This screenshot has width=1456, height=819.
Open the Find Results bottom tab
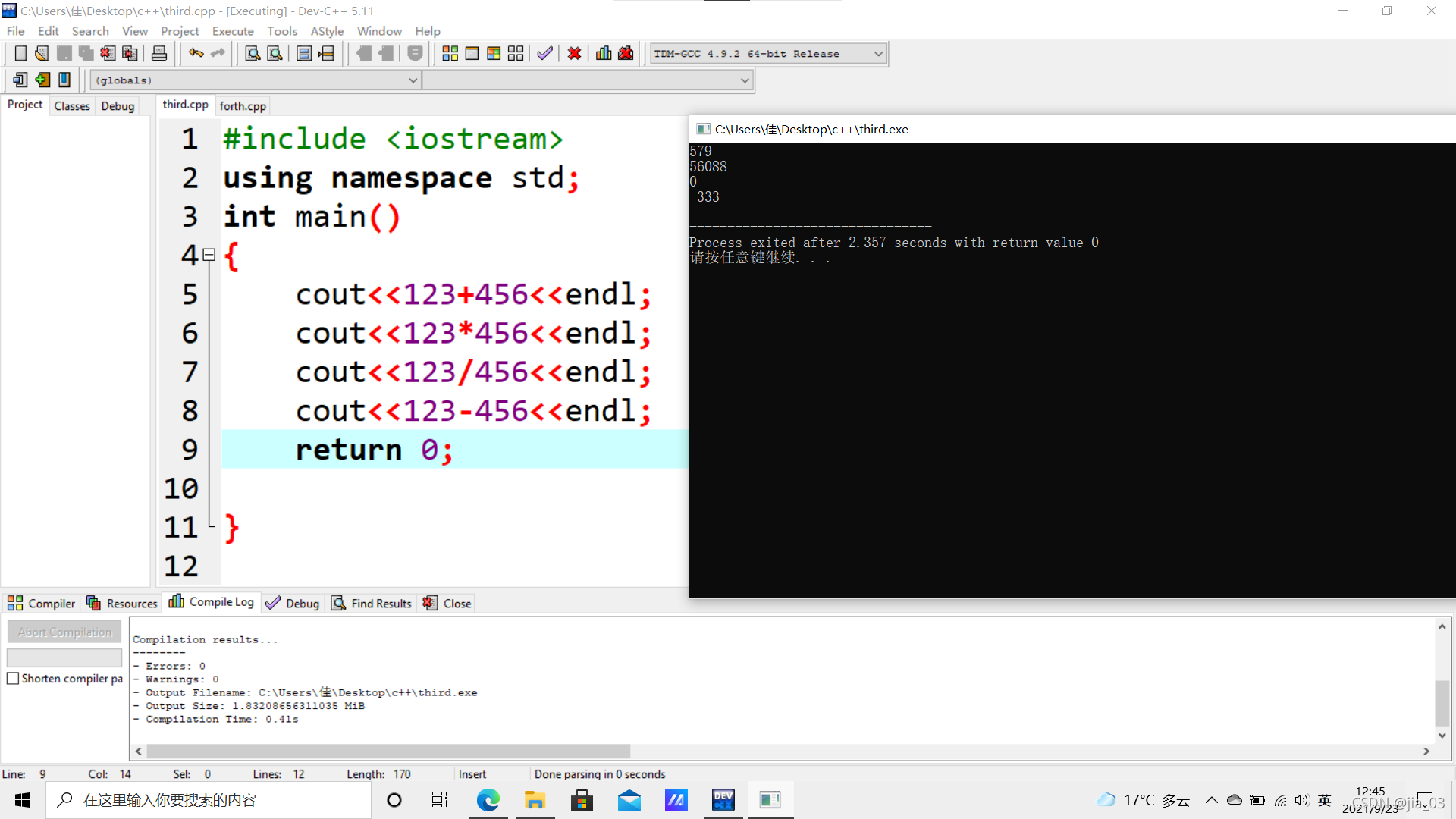tap(372, 603)
